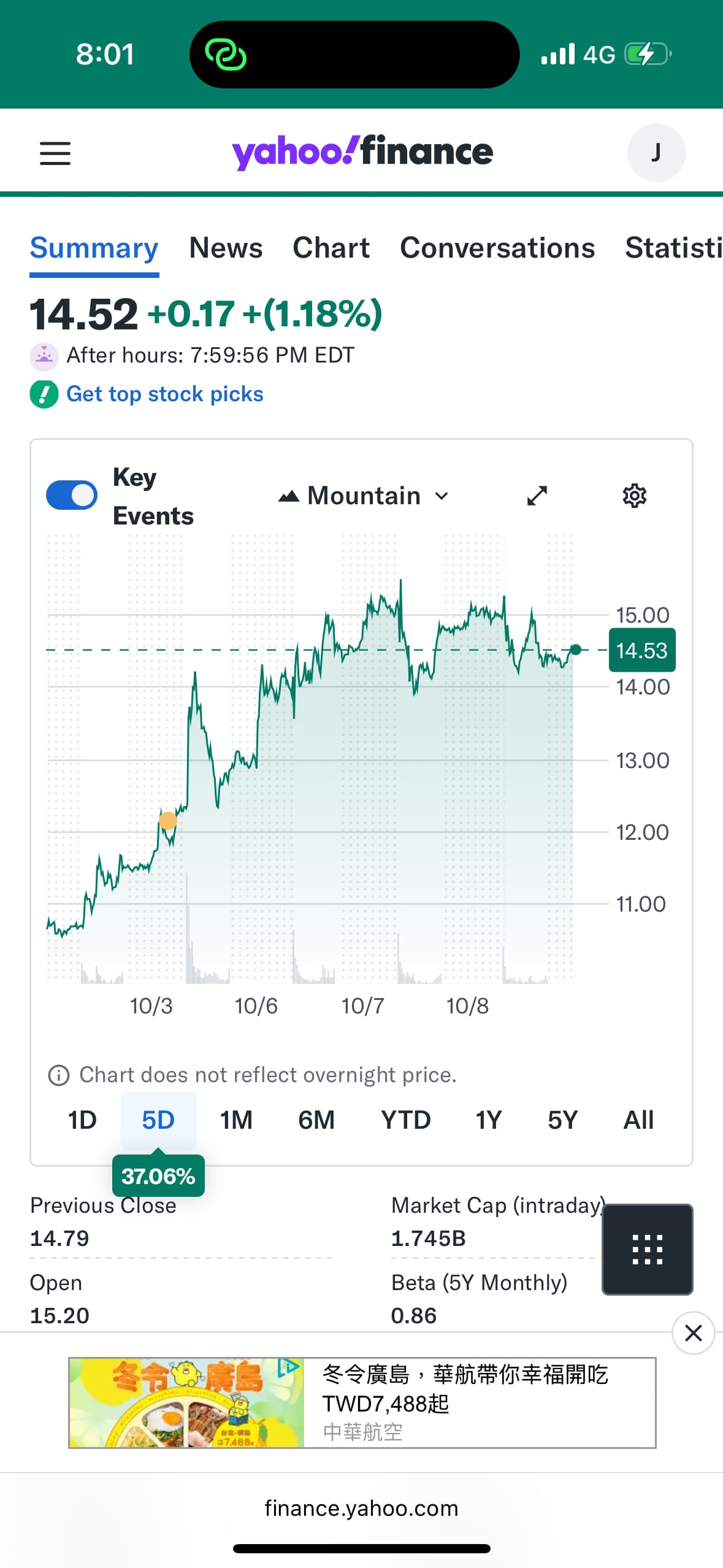Open the Mountain chart type dropdown
The image size is (723, 1568).
coord(364,496)
